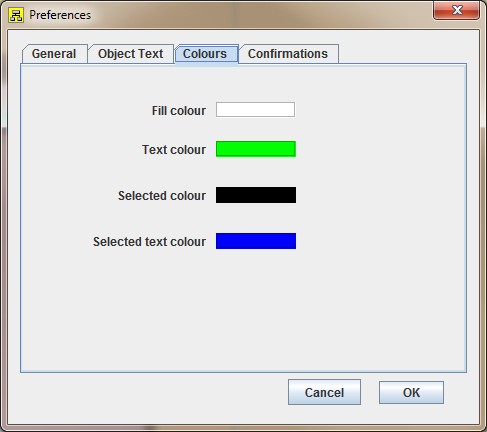Click the "Text colour" label

[174, 150]
